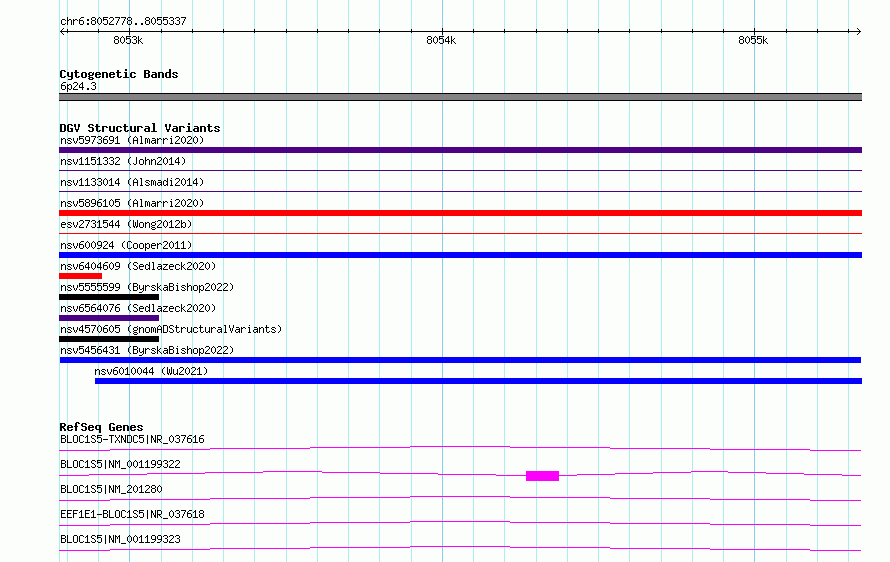Open variant nsv5555599 (ByrskaBishop2022) label

147,287
